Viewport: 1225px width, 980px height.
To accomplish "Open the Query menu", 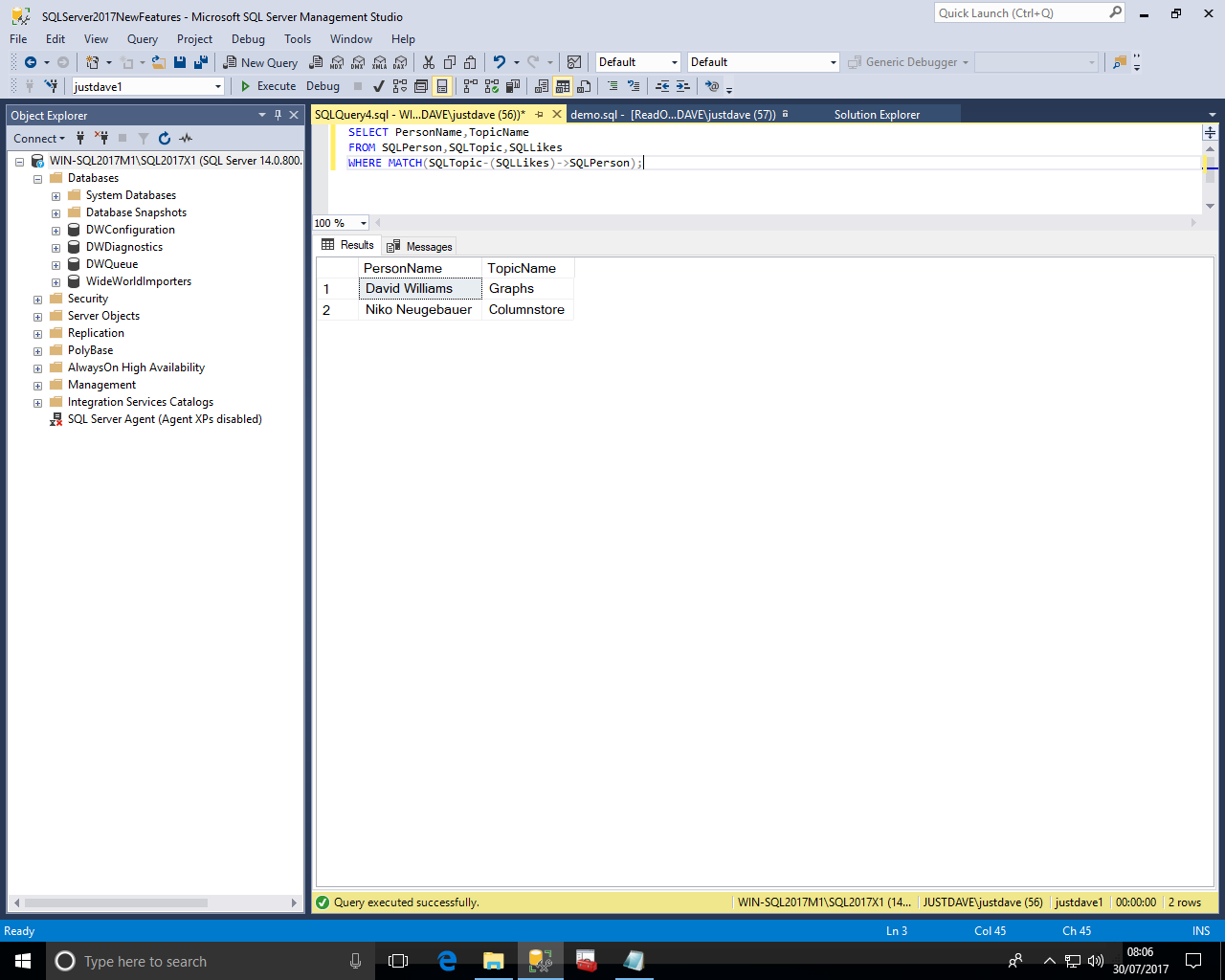I will point(142,39).
